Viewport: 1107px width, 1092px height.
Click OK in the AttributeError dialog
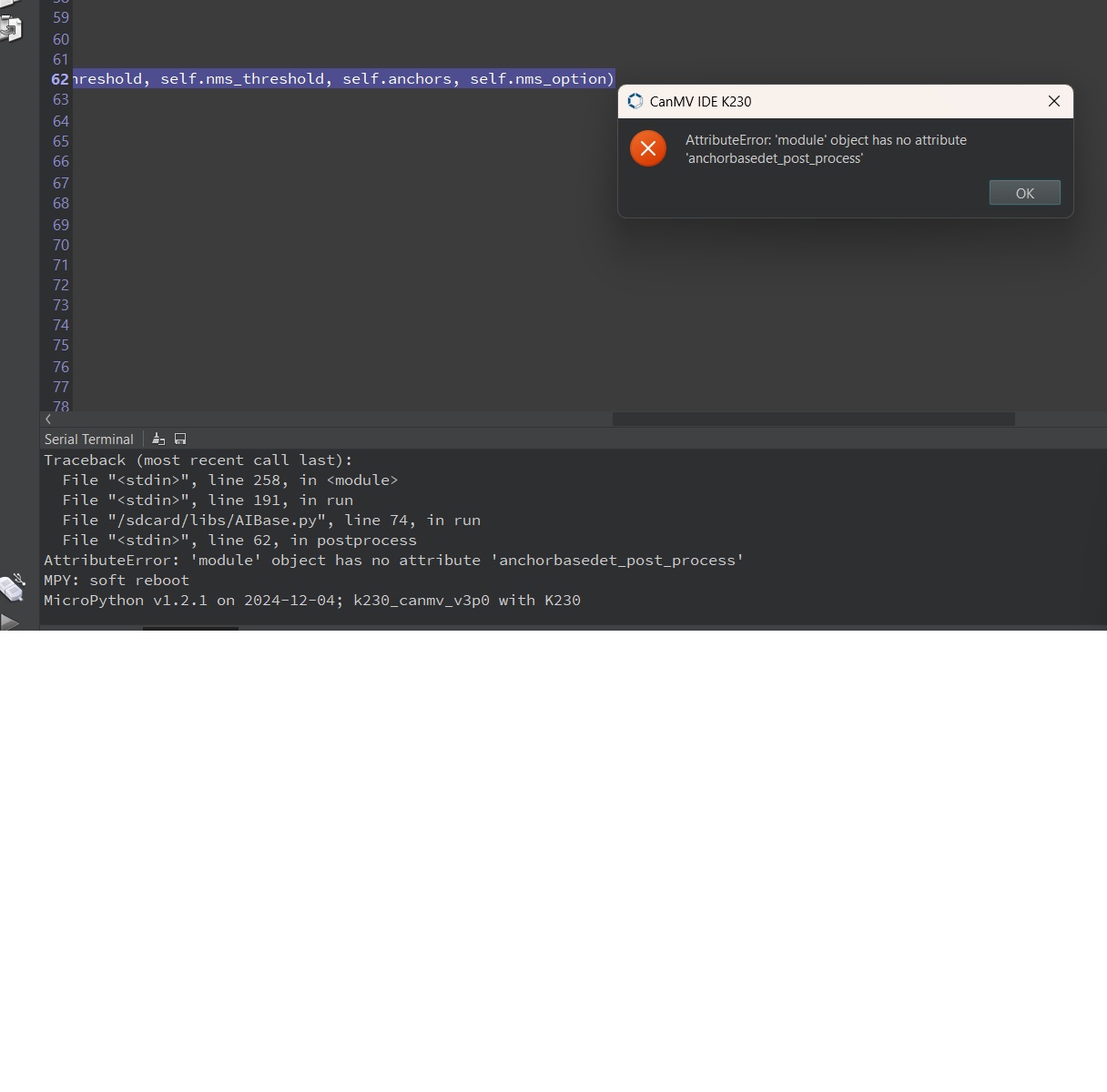(1024, 193)
